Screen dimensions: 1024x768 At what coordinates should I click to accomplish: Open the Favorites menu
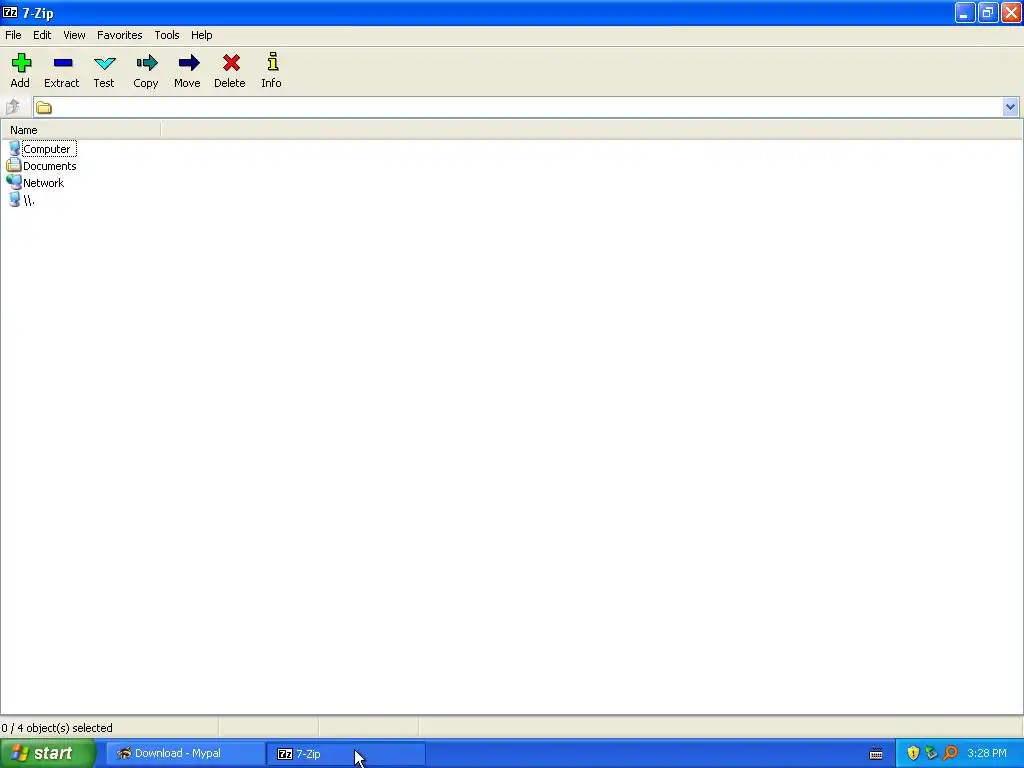[120, 35]
